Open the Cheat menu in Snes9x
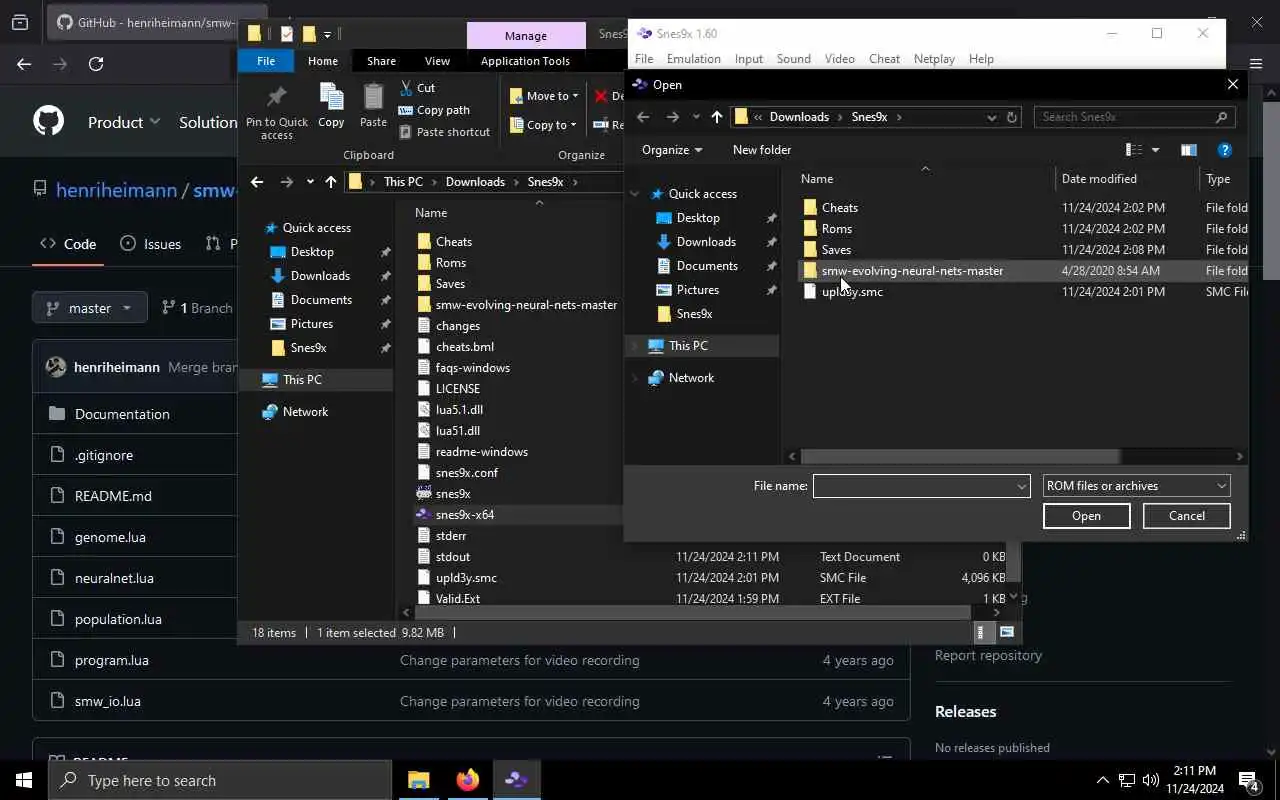This screenshot has width=1280, height=800. pos(884,59)
